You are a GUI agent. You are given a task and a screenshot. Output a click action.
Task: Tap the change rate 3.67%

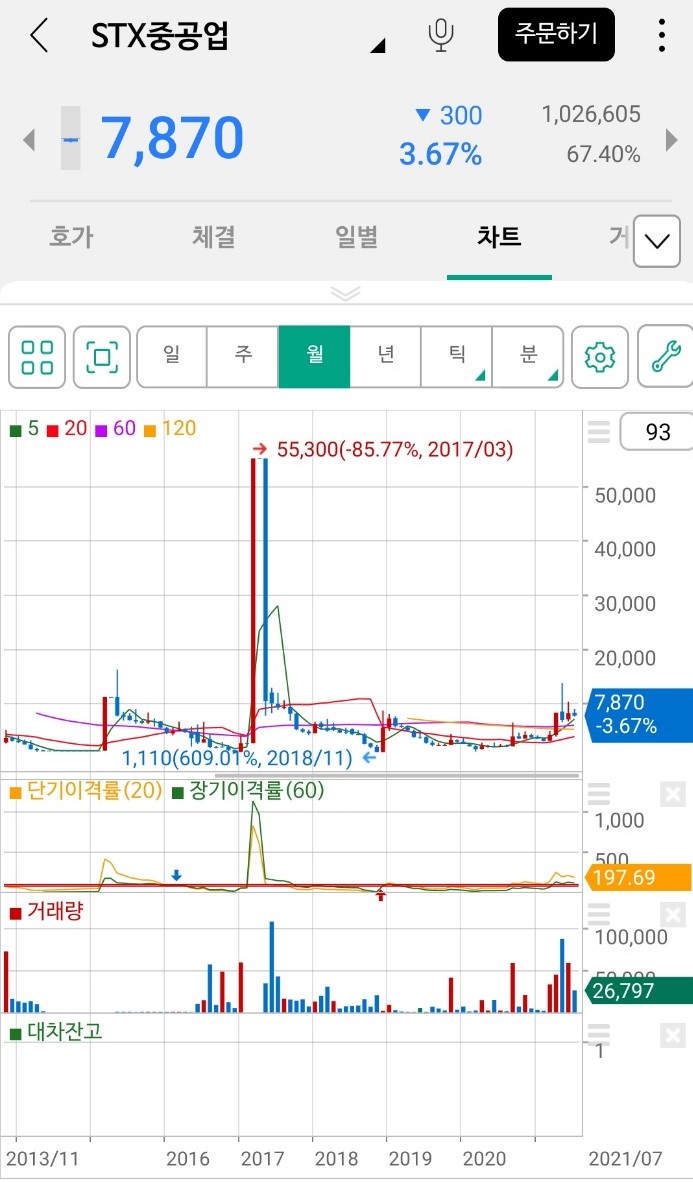point(440,155)
